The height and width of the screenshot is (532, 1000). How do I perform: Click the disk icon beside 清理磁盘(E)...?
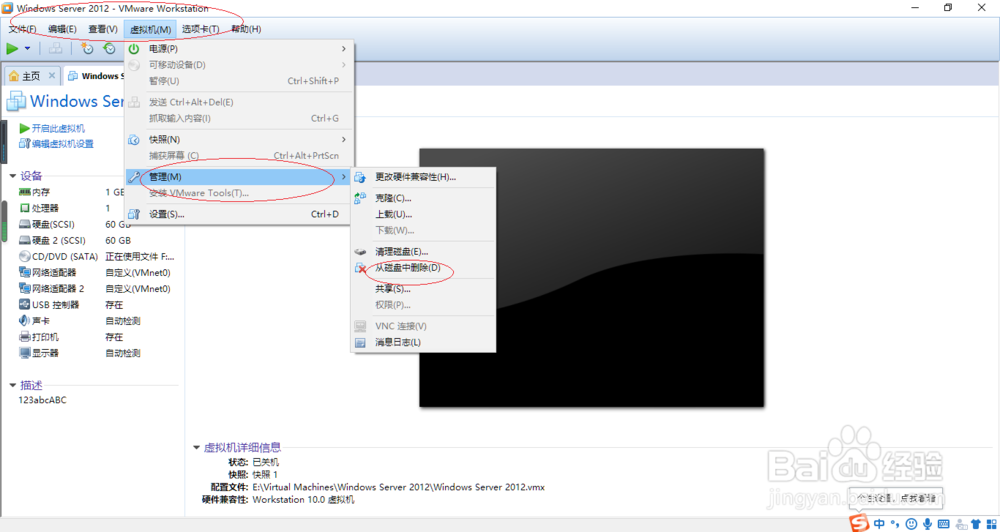pyautogui.click(x=360, y=252)
